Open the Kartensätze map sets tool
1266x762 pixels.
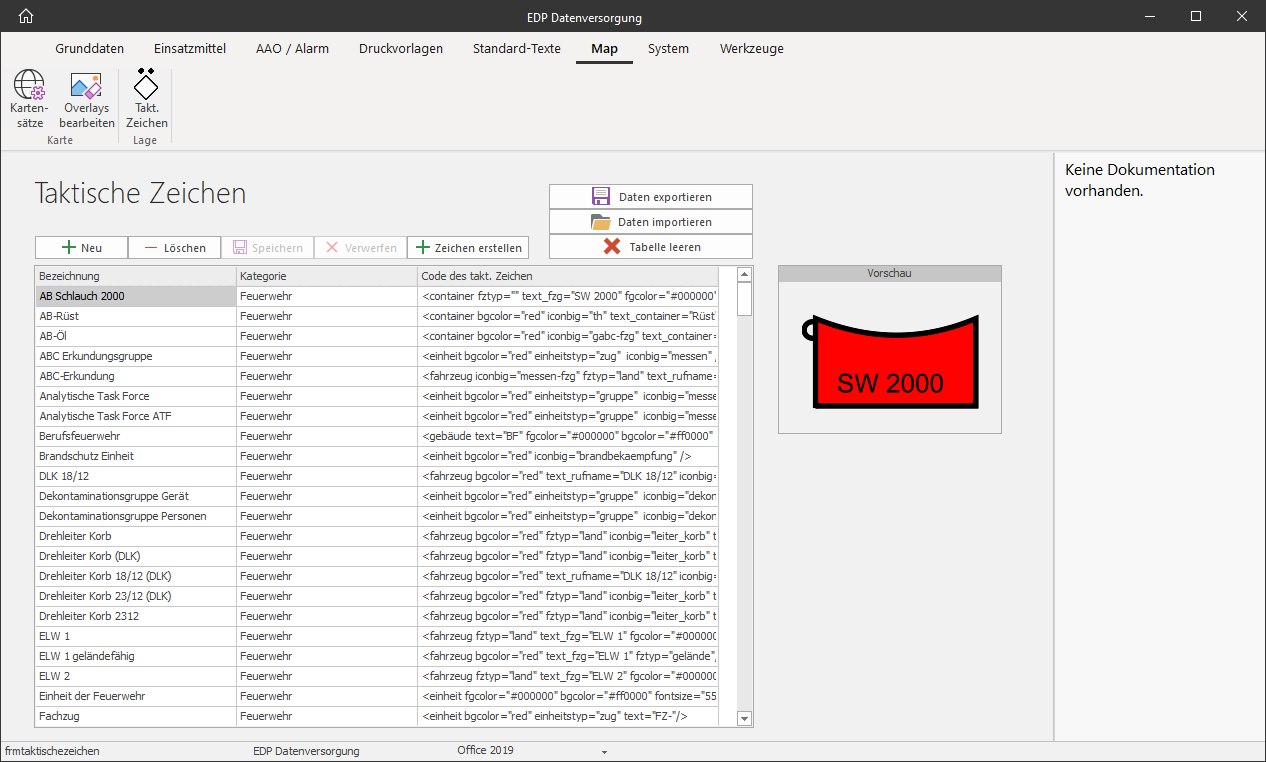click(x=28, y=100)
